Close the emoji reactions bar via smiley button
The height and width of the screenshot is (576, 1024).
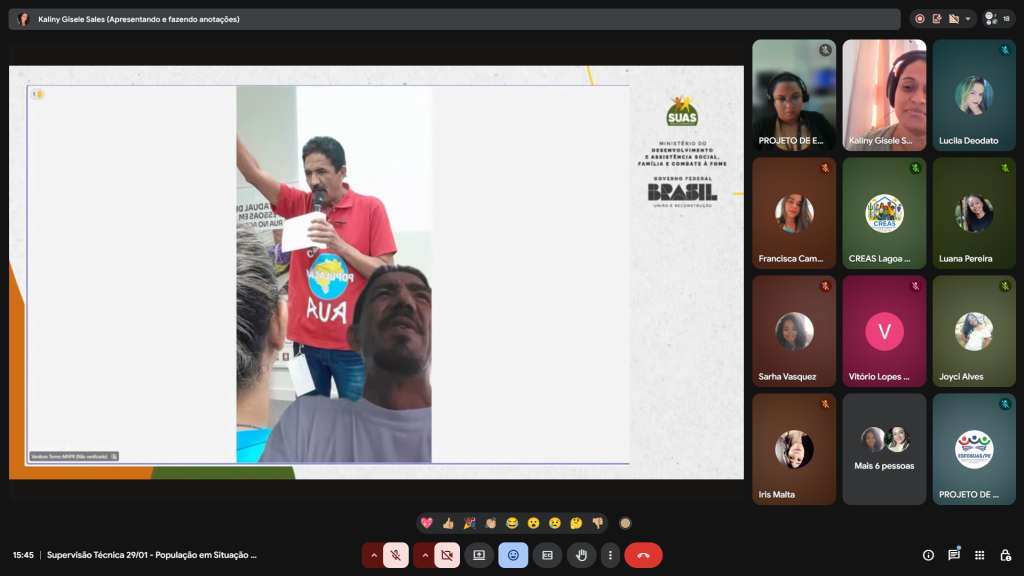click(x=513, y=555)
